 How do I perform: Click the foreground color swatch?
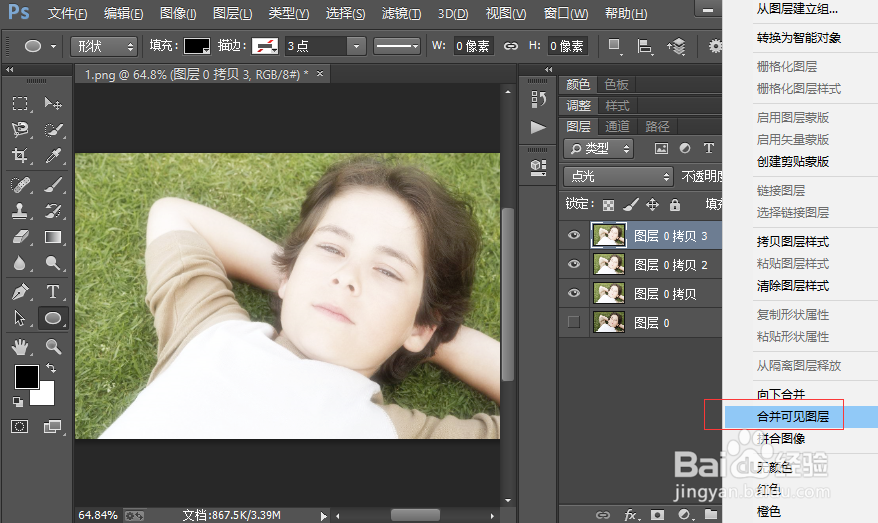tap(26, 377)
